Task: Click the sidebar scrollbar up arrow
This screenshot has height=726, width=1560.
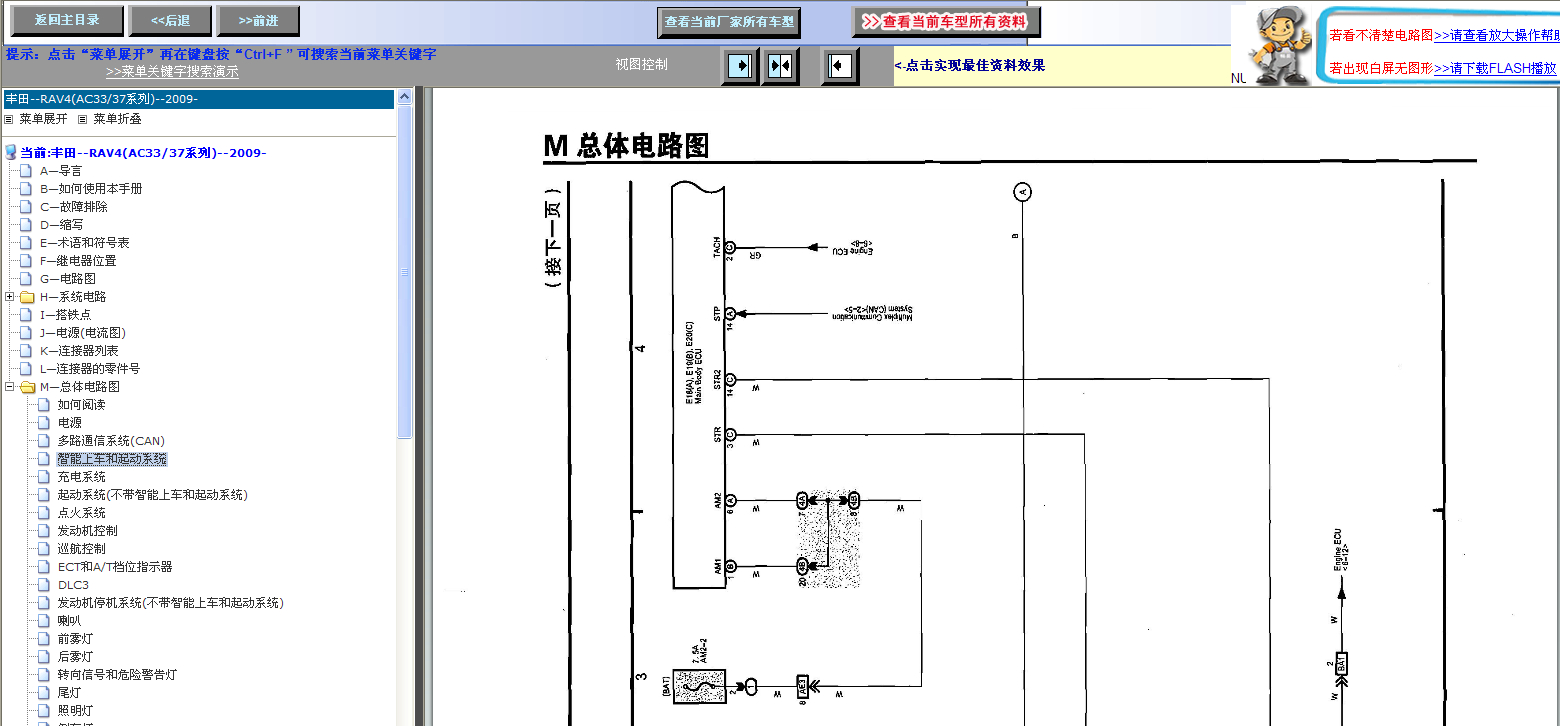Action: 405,97
